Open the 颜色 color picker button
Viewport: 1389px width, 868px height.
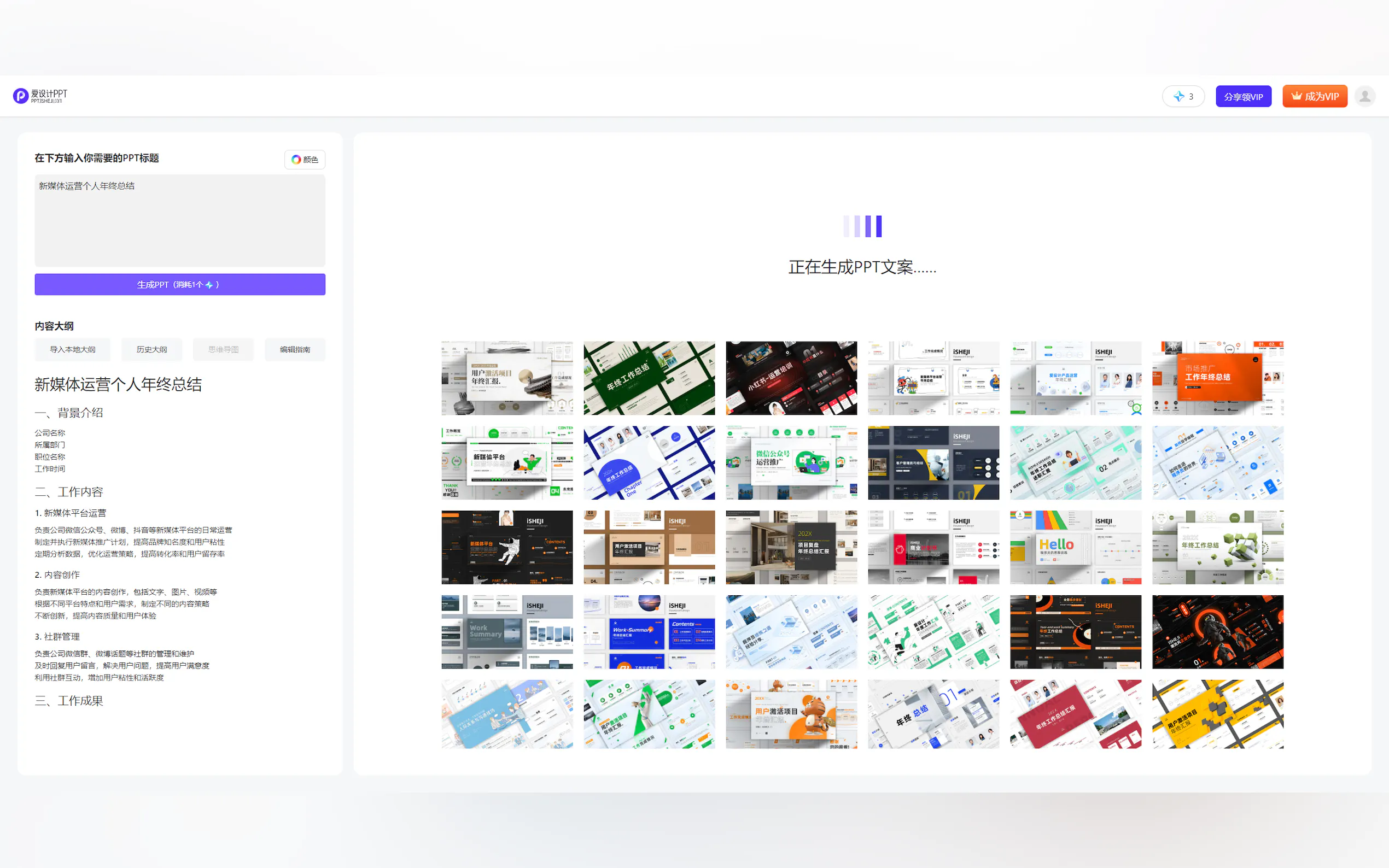click(x=305, y=160)
